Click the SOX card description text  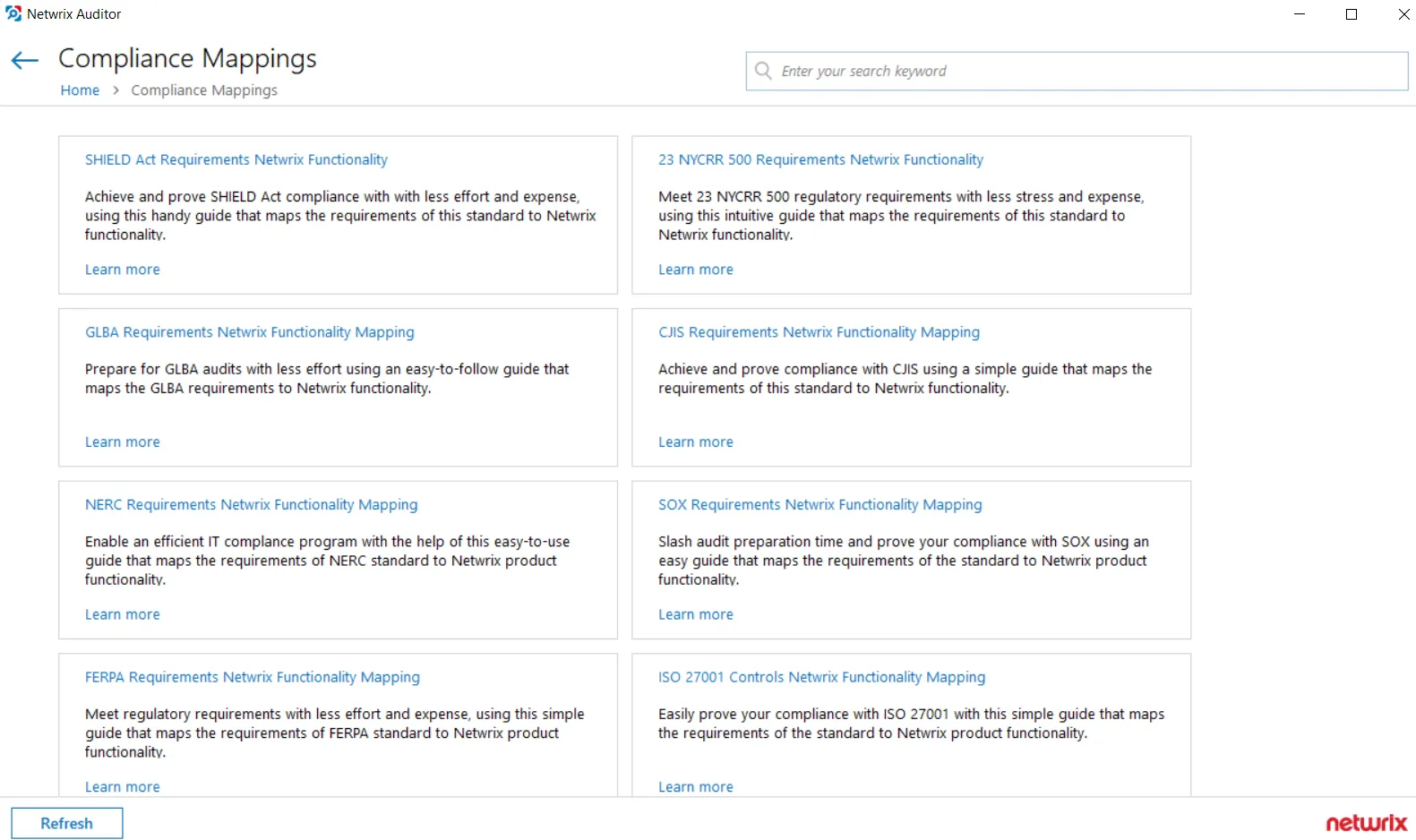click(x=904, y=561)
